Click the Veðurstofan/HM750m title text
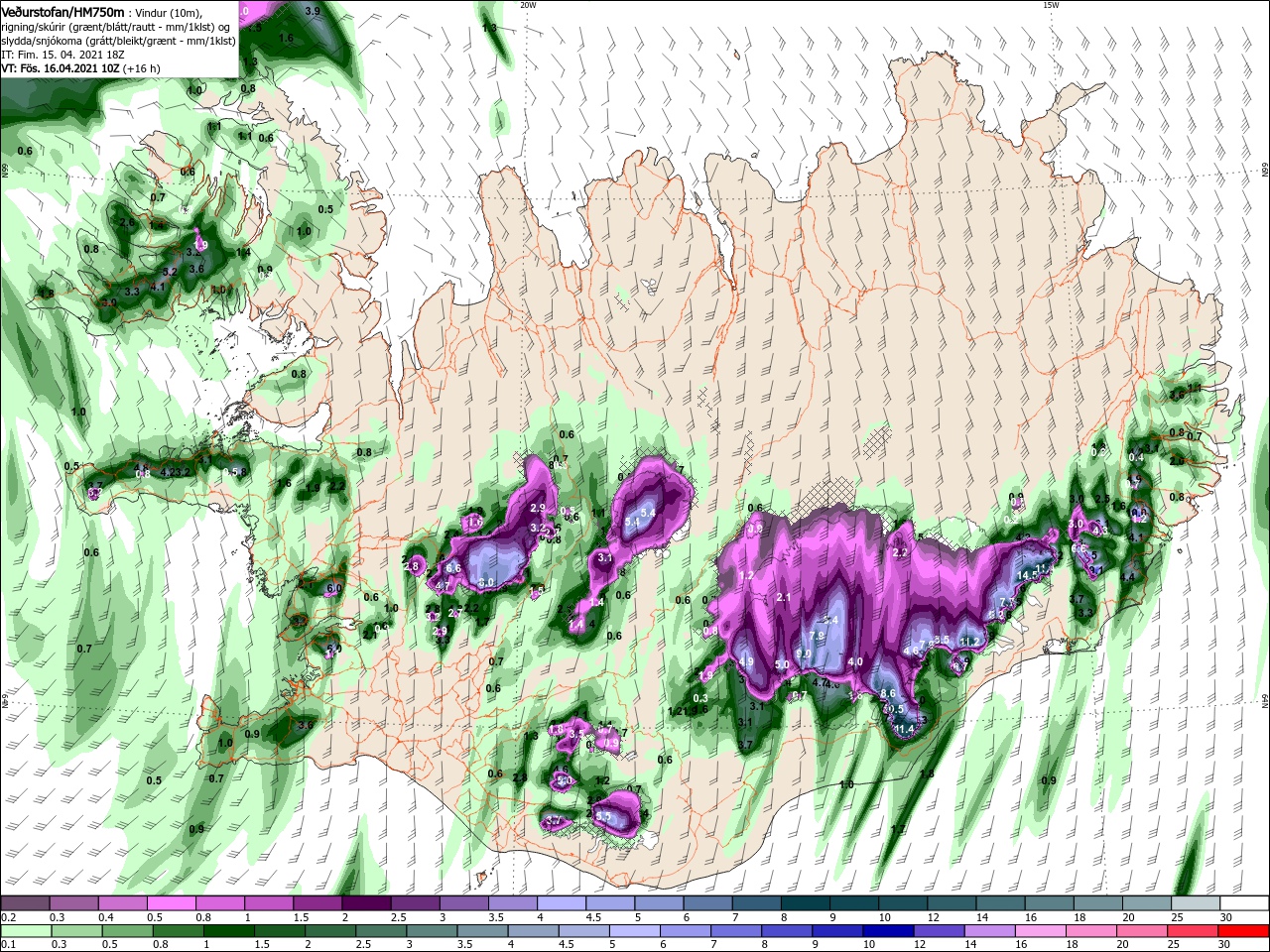 tap(63, 11)
